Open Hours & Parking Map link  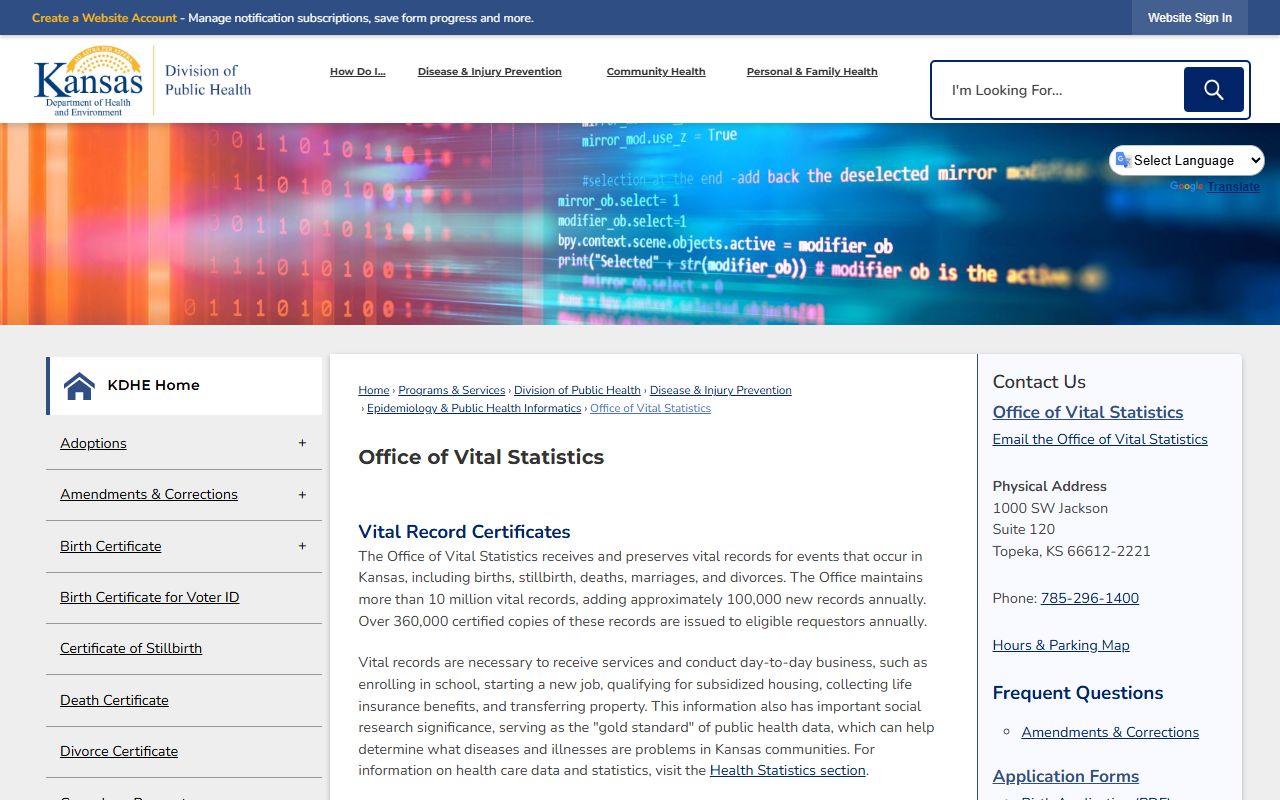1061,645
